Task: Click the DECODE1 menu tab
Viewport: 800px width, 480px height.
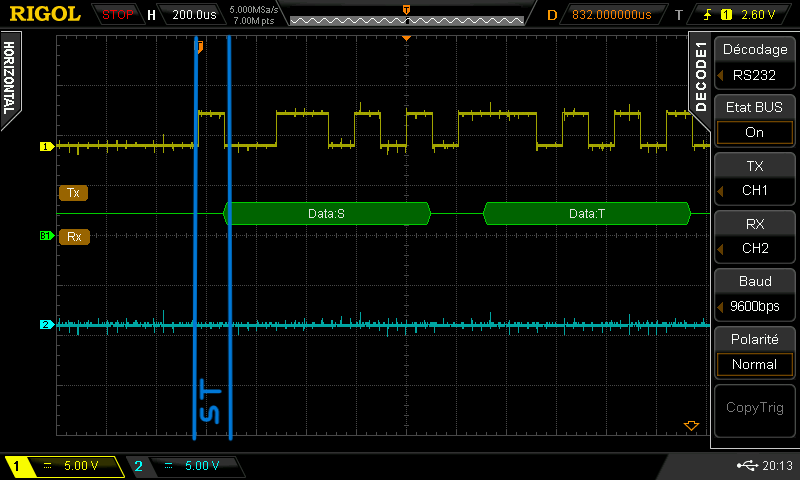Action: 701,77
